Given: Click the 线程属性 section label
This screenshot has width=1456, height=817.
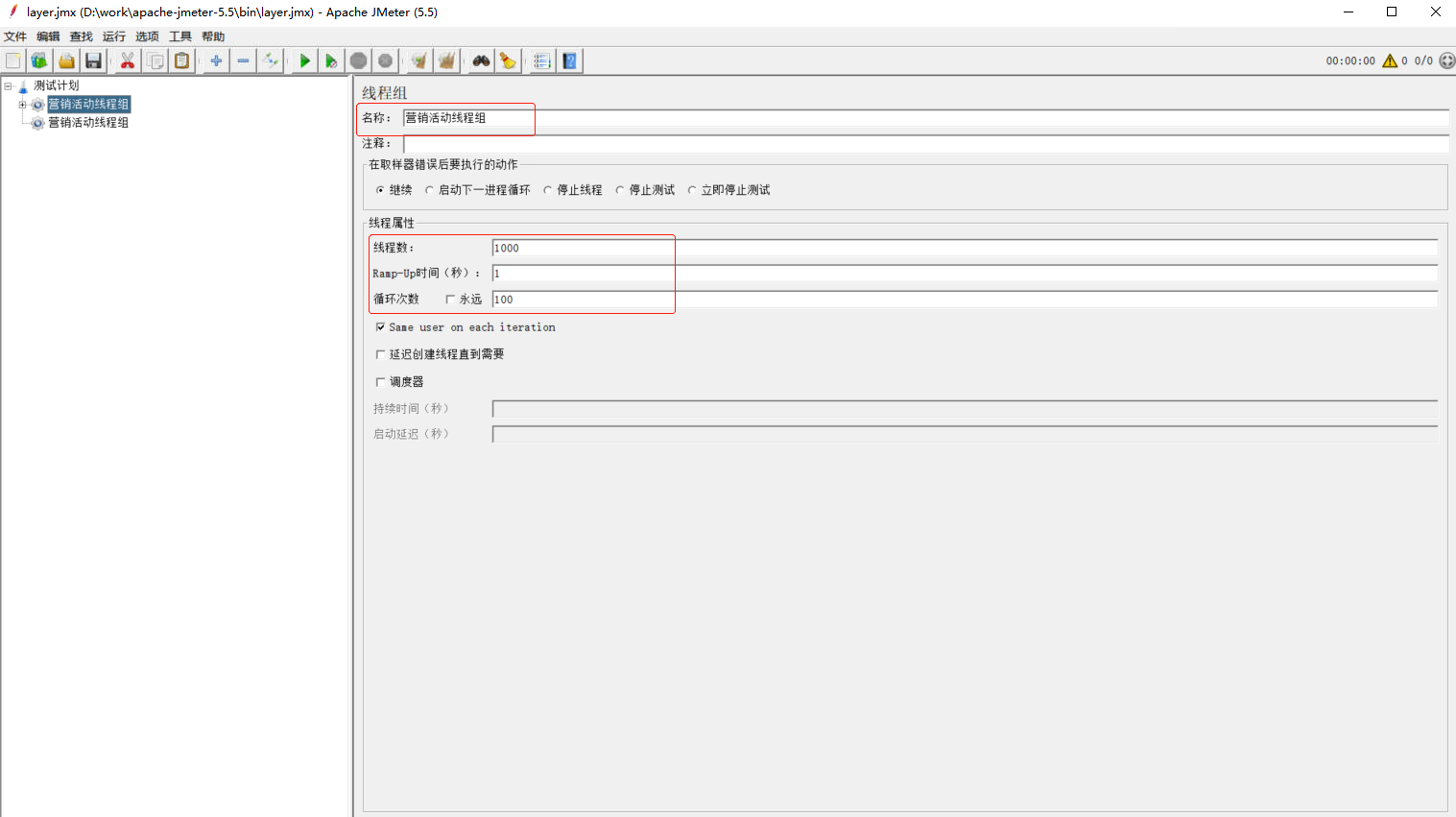Looking at the screenshot, I should [x=392, y=223].
